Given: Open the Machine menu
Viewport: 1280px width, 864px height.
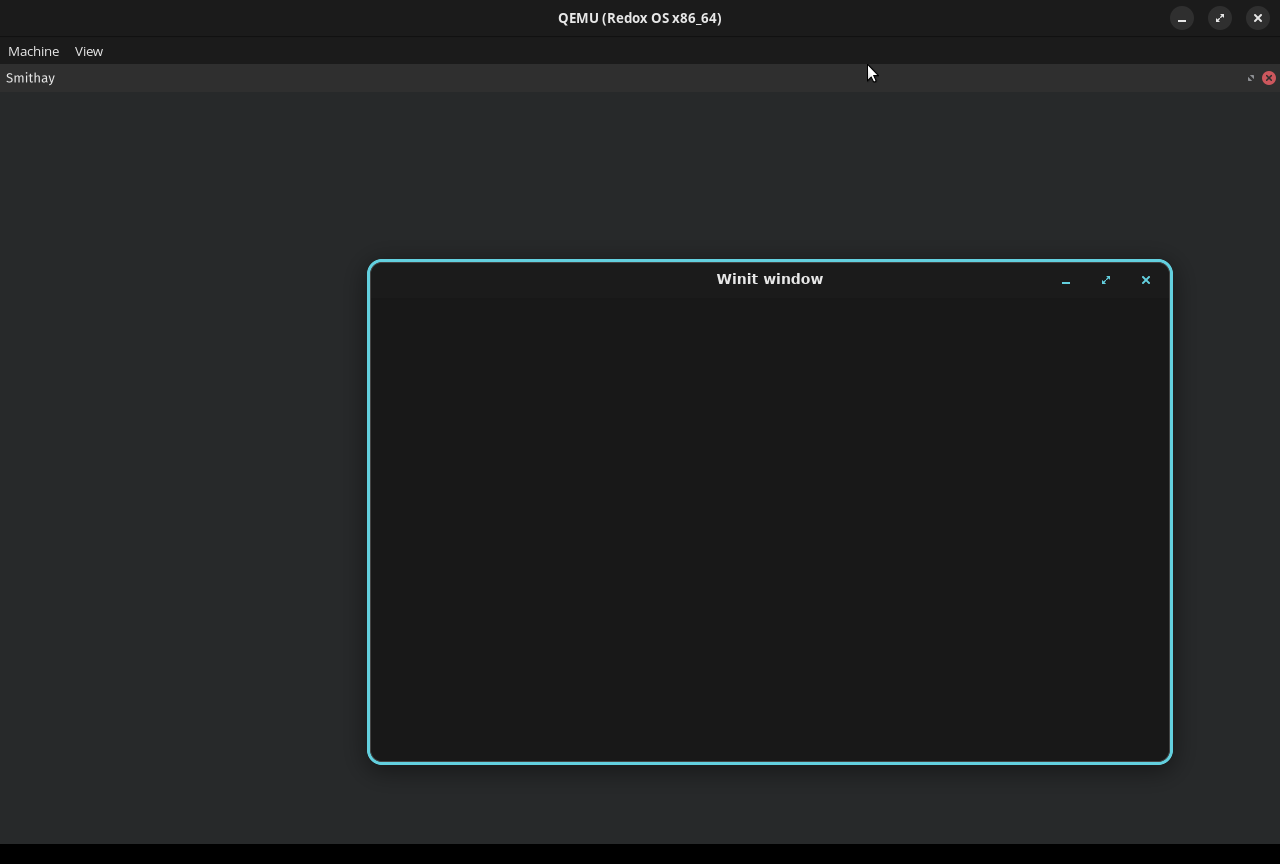Looking at the screenshot, I should [x=33, y=51].
